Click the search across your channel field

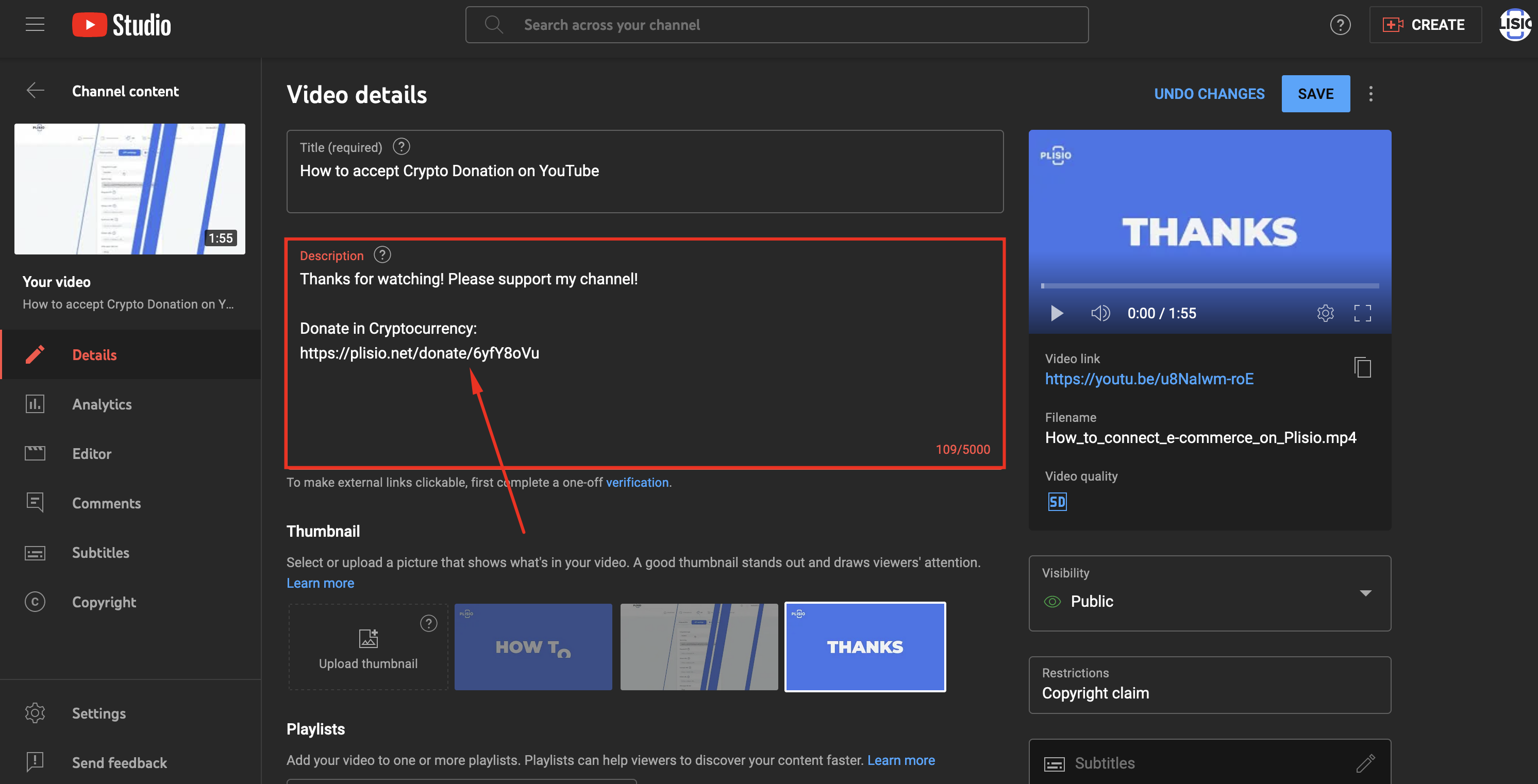click(776, 24)
